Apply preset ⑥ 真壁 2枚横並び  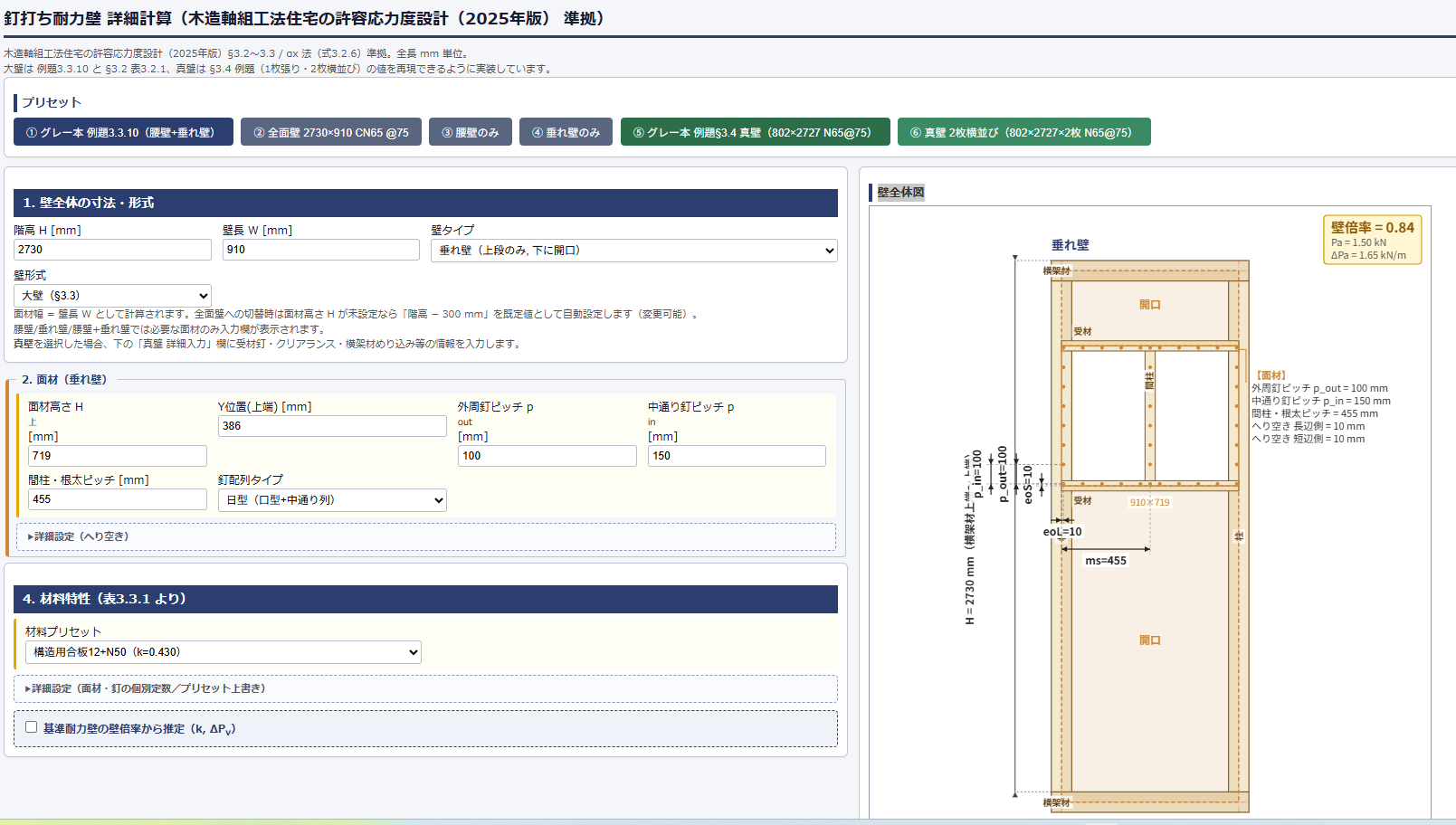coord(1023,132)
